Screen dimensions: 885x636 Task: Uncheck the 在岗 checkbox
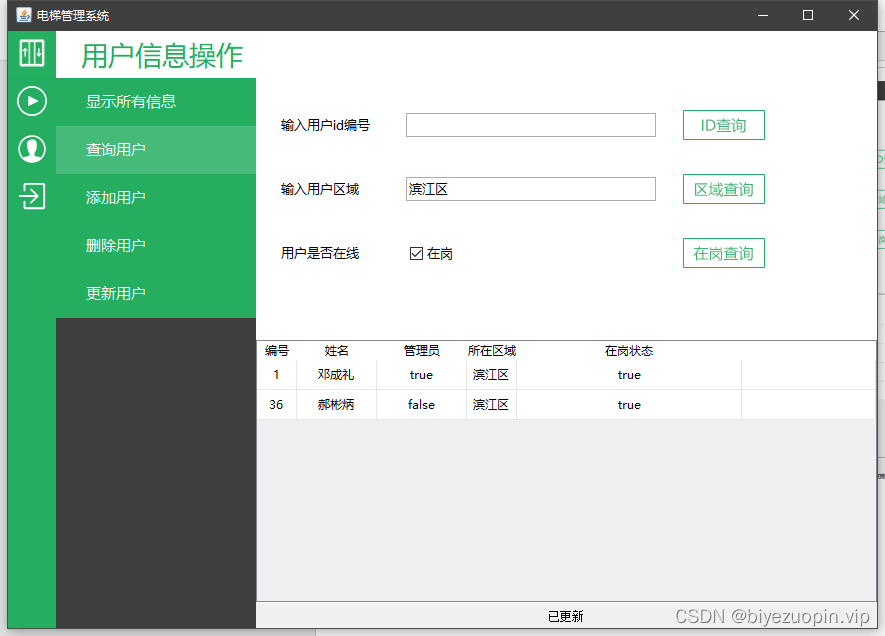coord(417,253)
